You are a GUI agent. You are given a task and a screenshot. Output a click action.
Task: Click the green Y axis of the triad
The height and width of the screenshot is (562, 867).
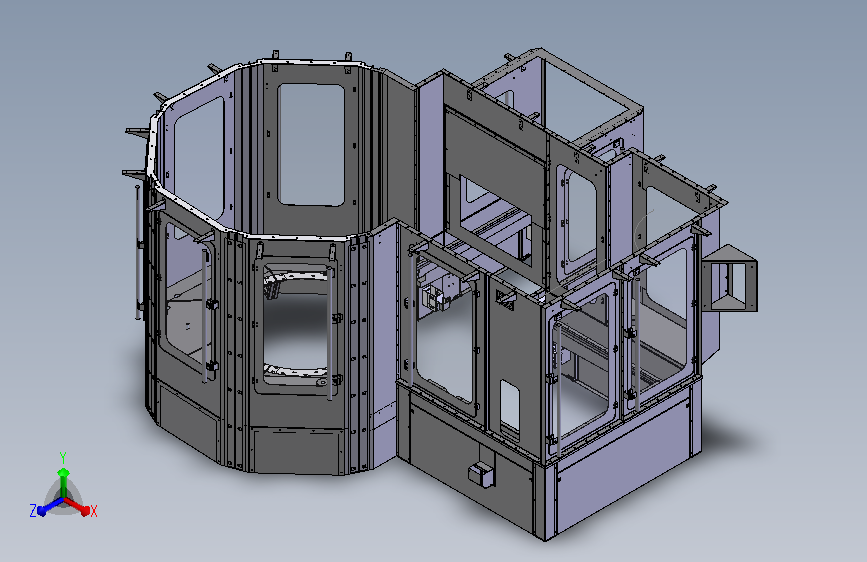(x=64, y=481)
